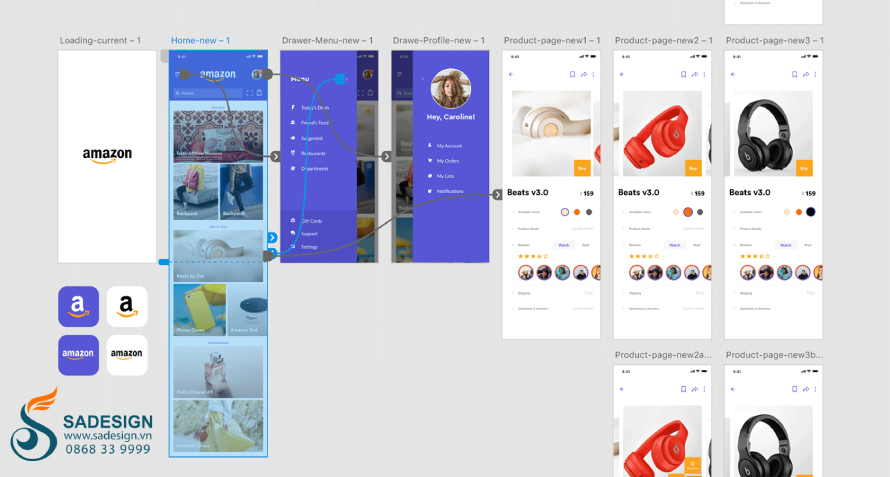Viewport: 890px width, 477px height.
Task: Click Caroline's profile photo
Action: pos(451,89)
